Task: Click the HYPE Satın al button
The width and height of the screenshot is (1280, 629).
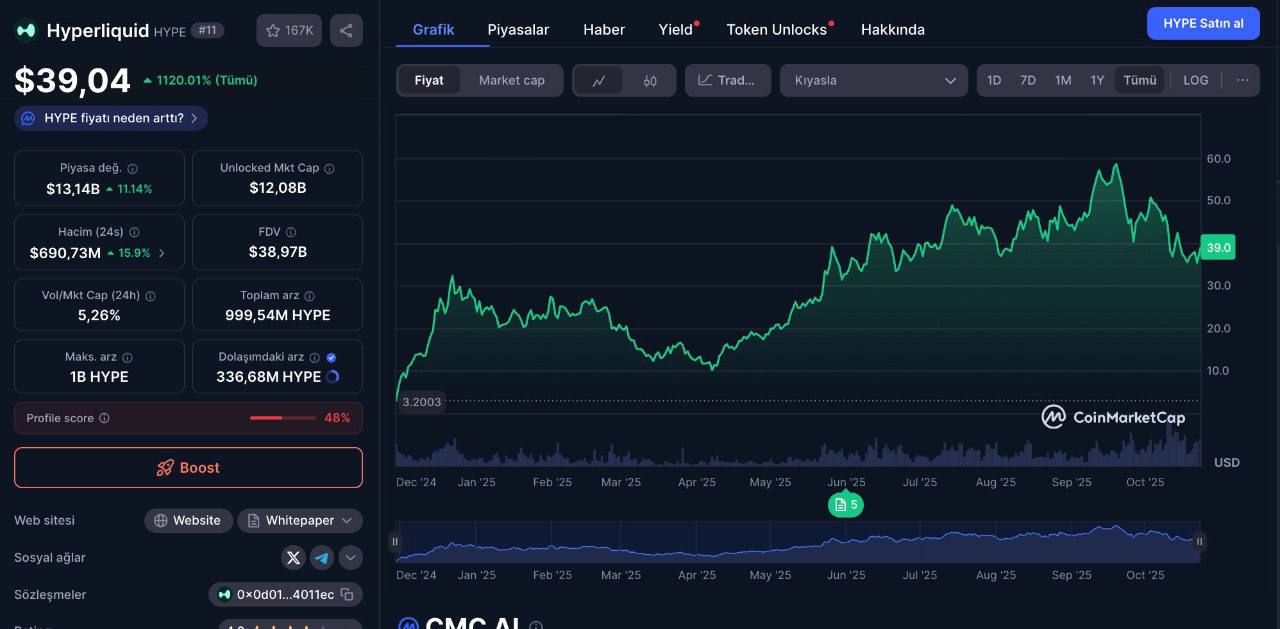Action: [x=1203, y=23]
